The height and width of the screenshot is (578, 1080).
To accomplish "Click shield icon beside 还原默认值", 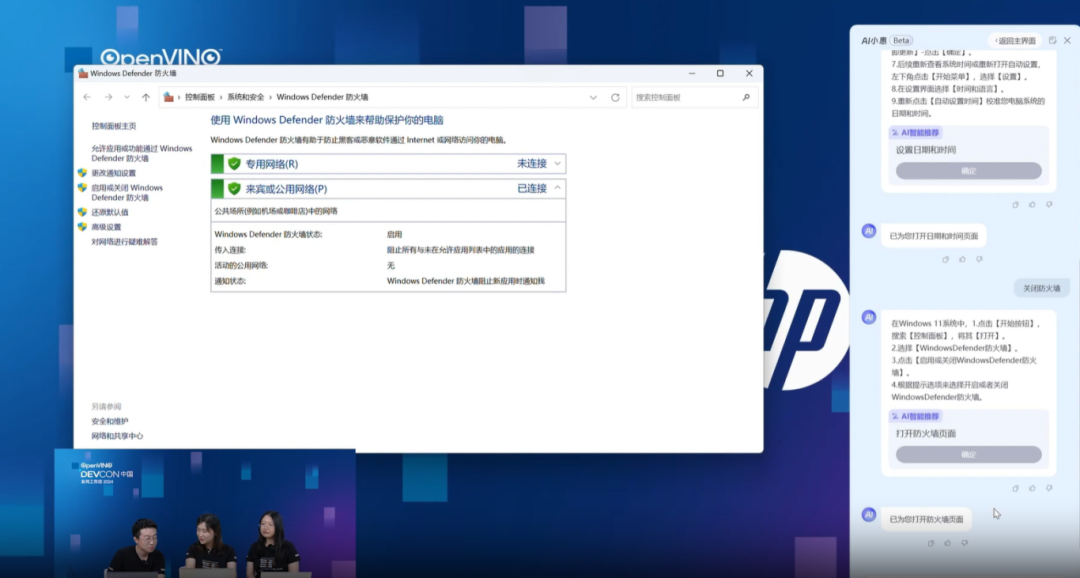I will tap(83, 212).
